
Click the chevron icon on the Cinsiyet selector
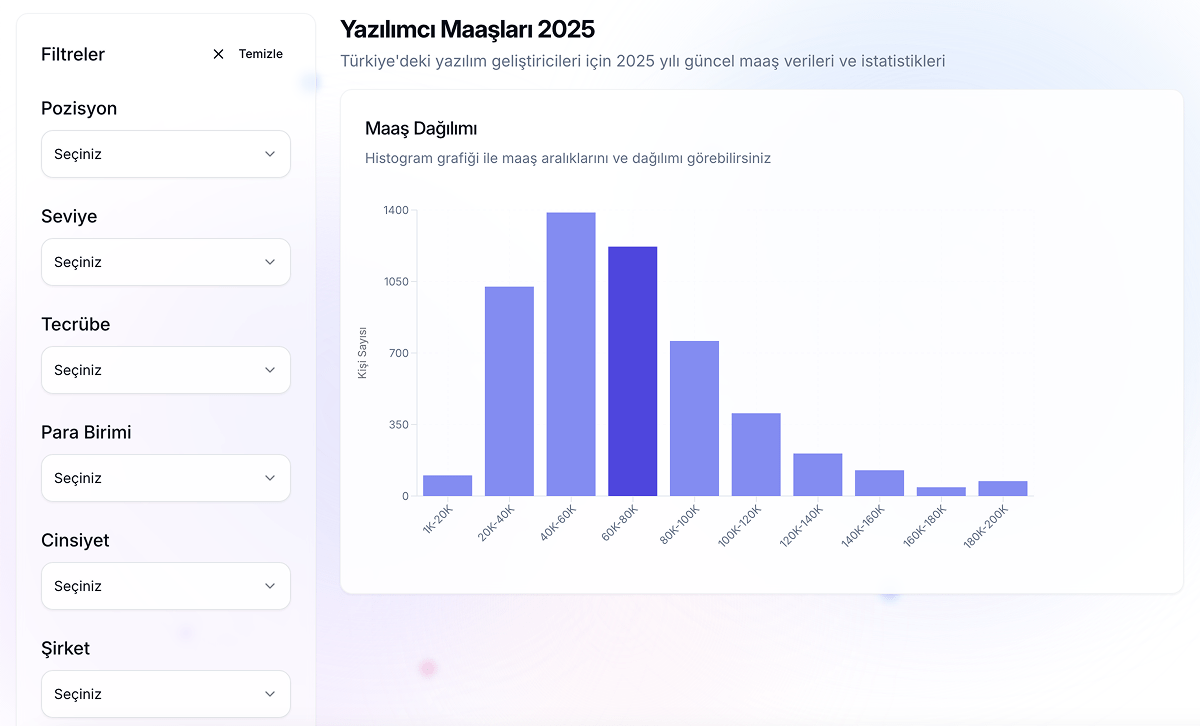tap(270, 586)
